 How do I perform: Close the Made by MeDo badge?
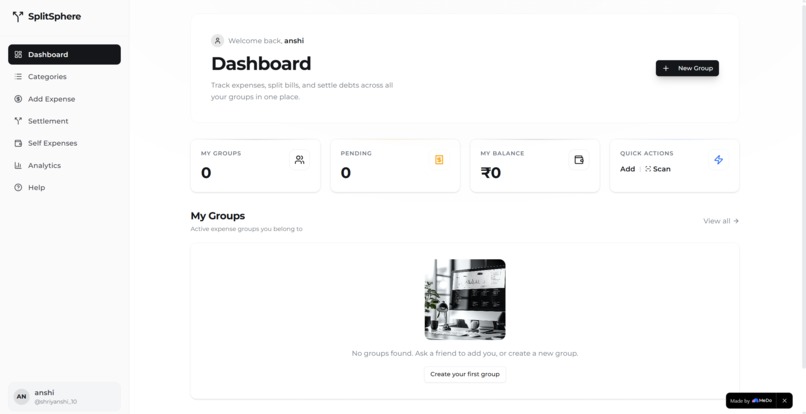[x=784, y=401]
